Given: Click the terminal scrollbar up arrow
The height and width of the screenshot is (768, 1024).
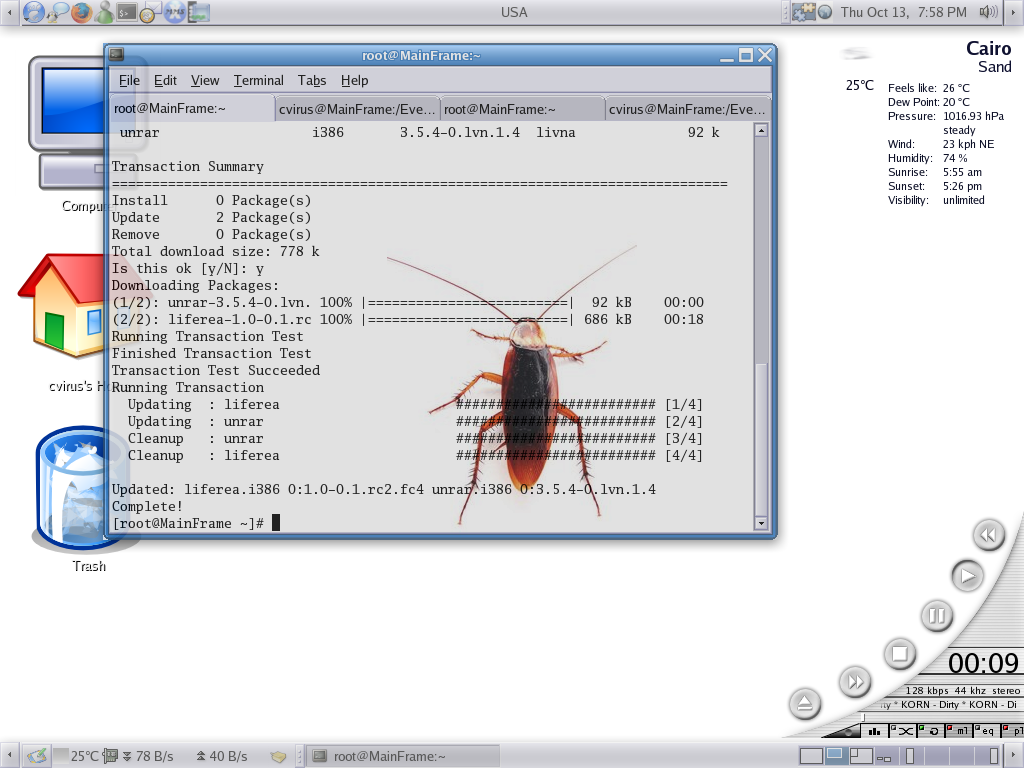Looking at the screenshot, I should 761,130.
